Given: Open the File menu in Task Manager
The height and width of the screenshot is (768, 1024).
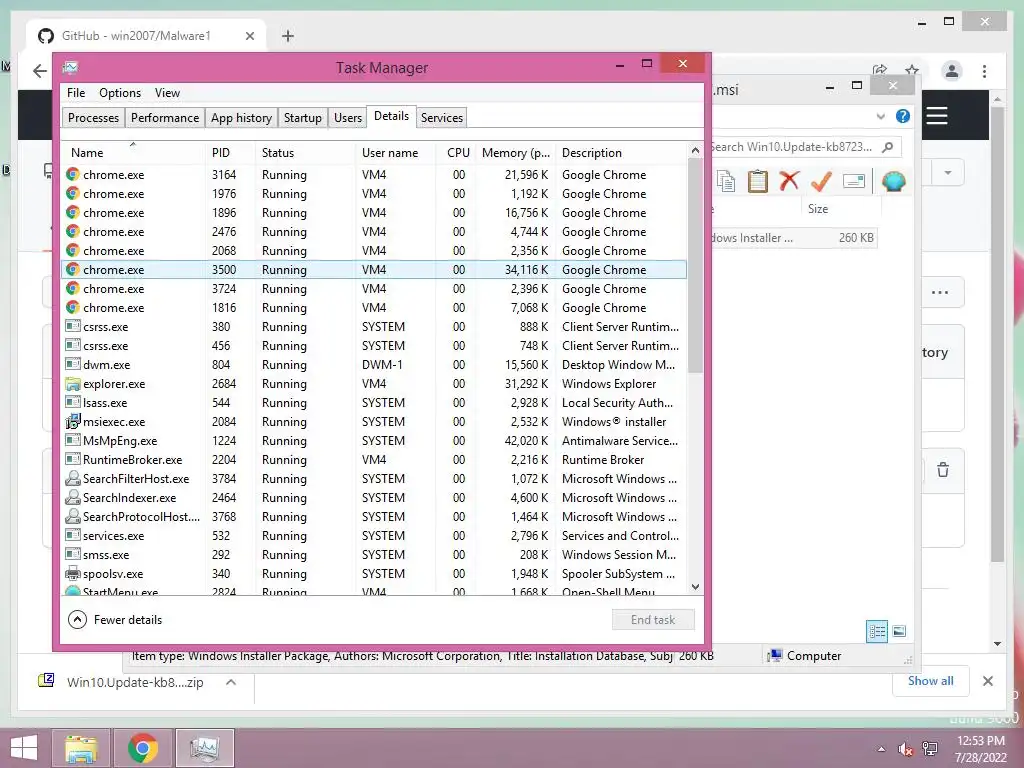Looking at the screenshot, I should tap(76, 93).
